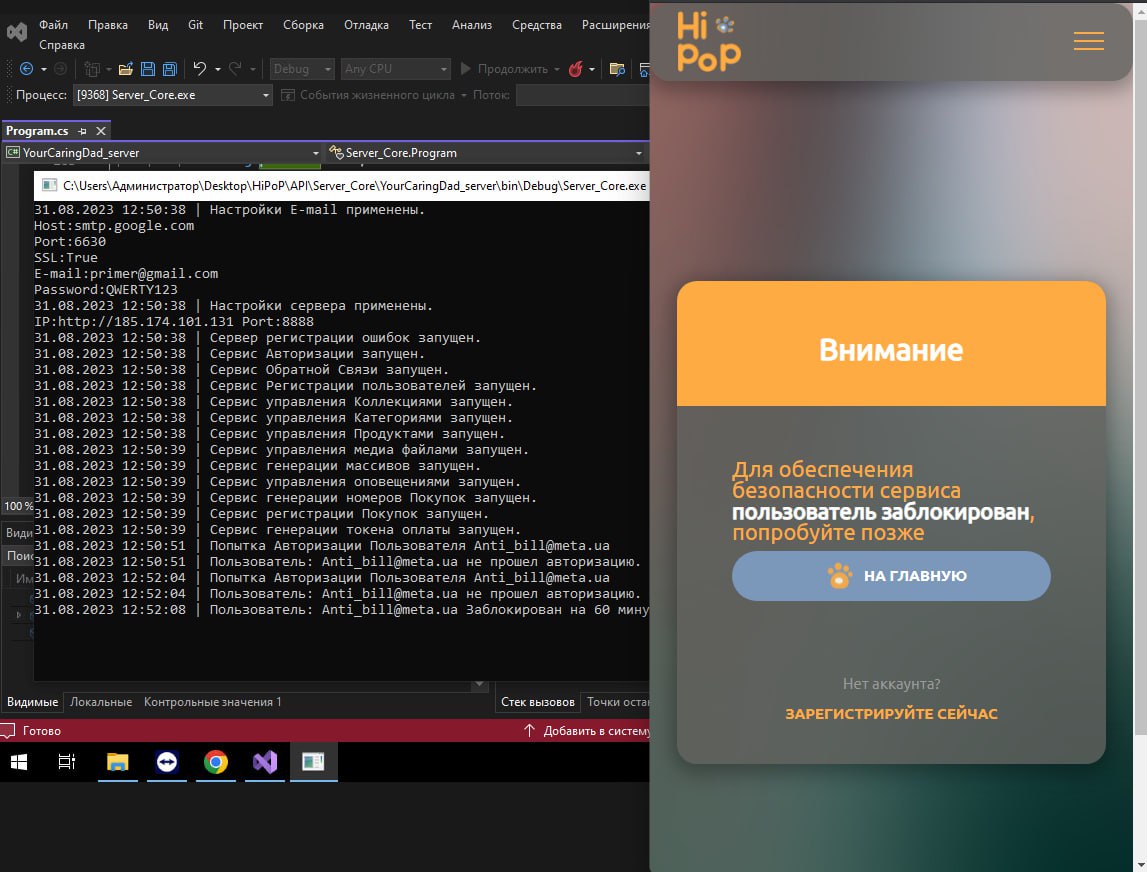1147x872 pixels.
Task: Switch to the Локальные tab
Action: point(101,702)
